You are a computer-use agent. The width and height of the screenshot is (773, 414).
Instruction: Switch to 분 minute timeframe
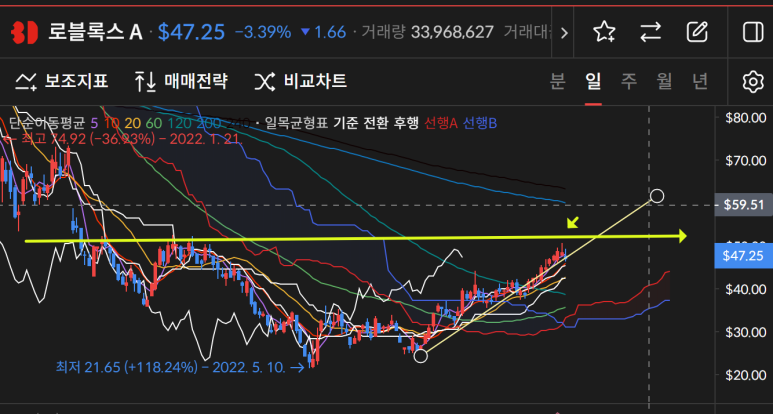pyautogui.click(x=557, y=81)
